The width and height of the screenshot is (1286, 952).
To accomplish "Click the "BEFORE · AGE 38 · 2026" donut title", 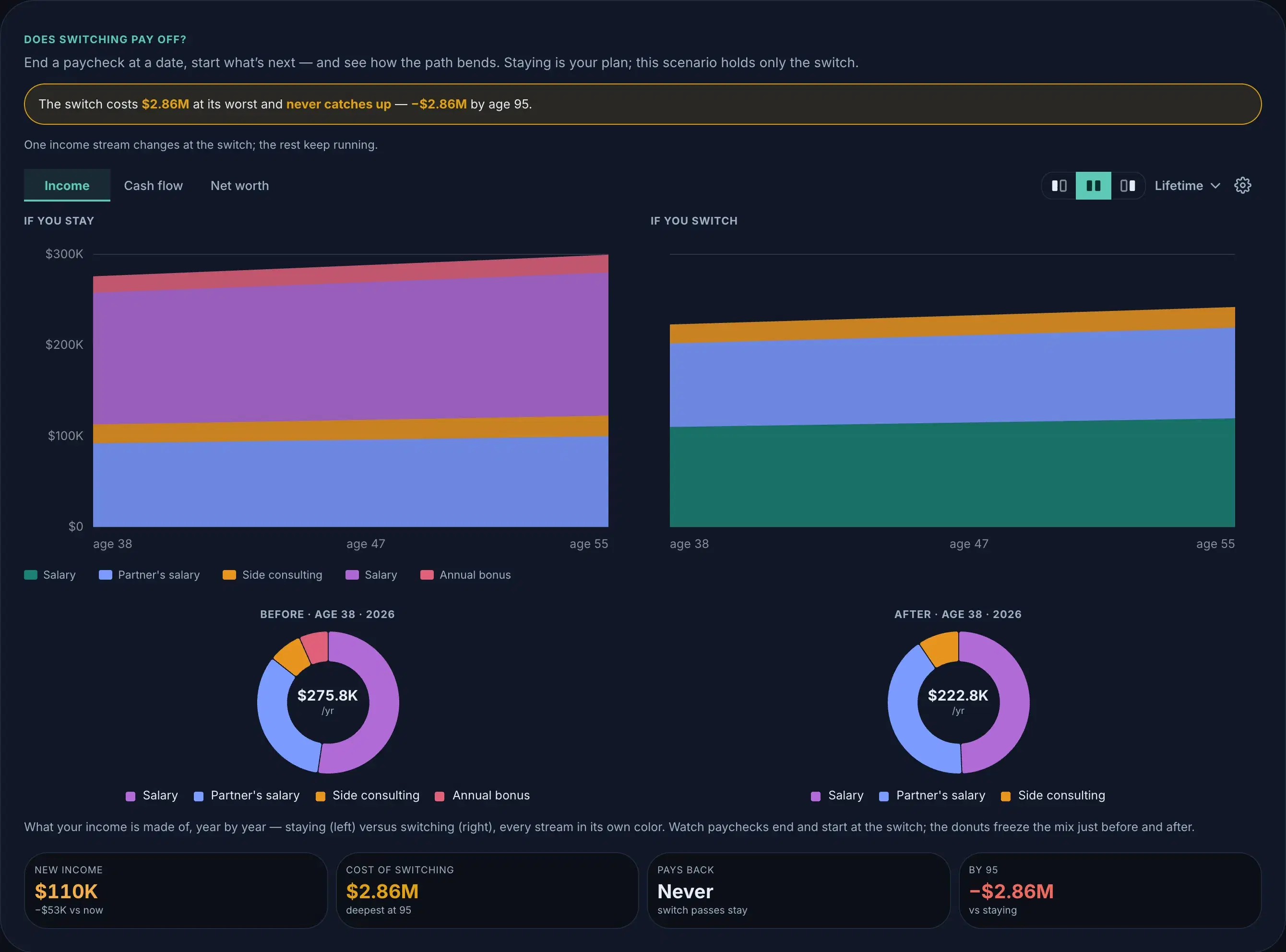I will click(x=327, y=614).
